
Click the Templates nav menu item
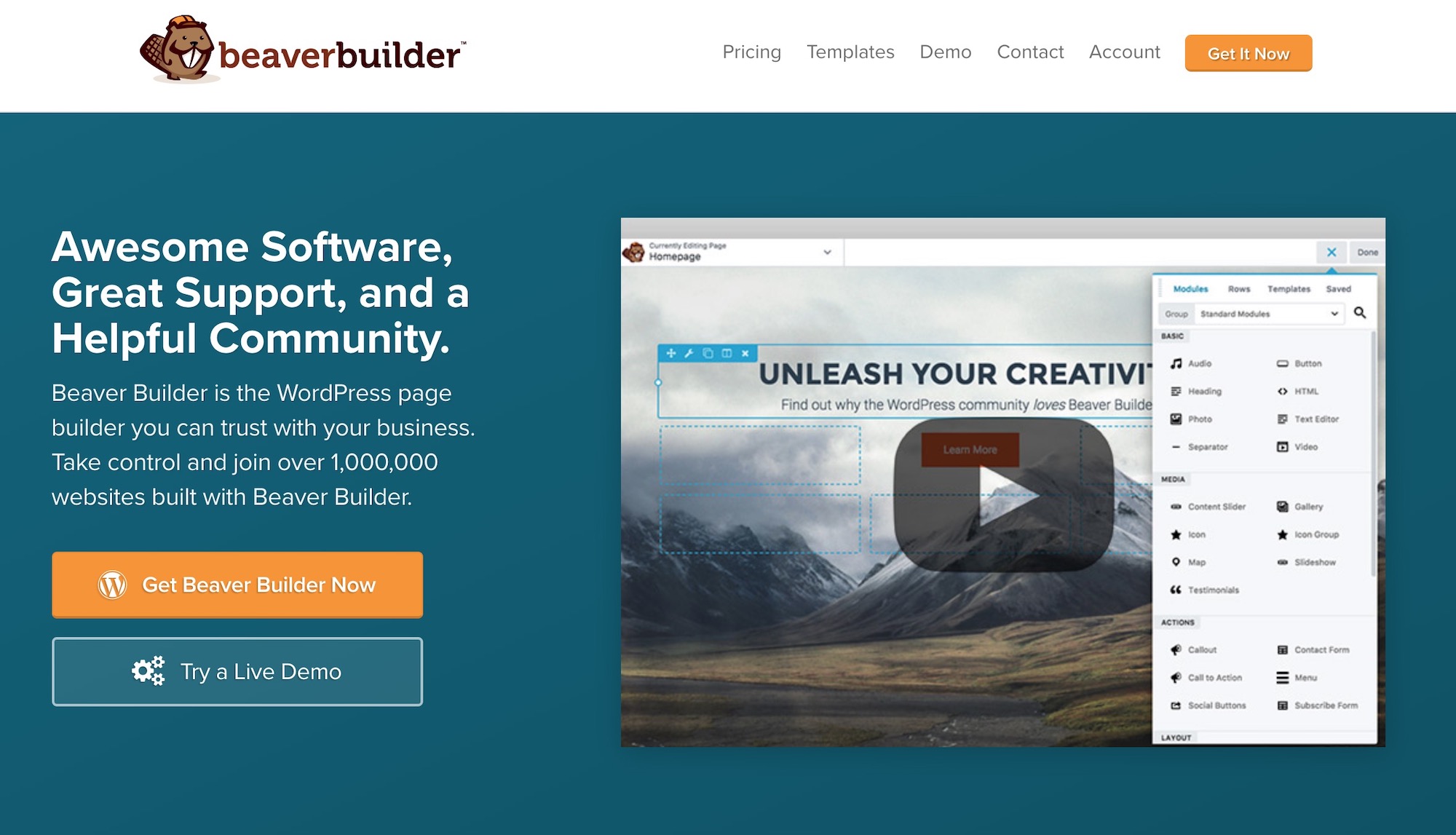(x=848, y=52)
